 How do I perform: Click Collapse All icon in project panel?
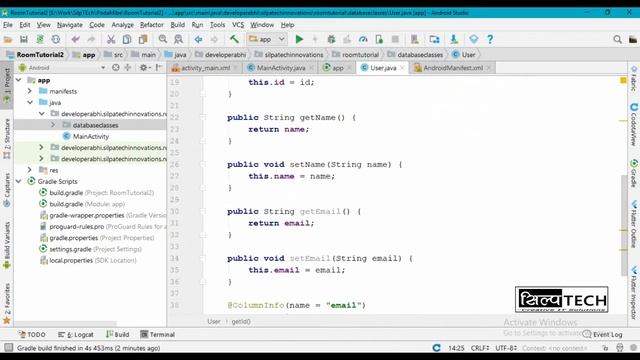coord(128,68)
